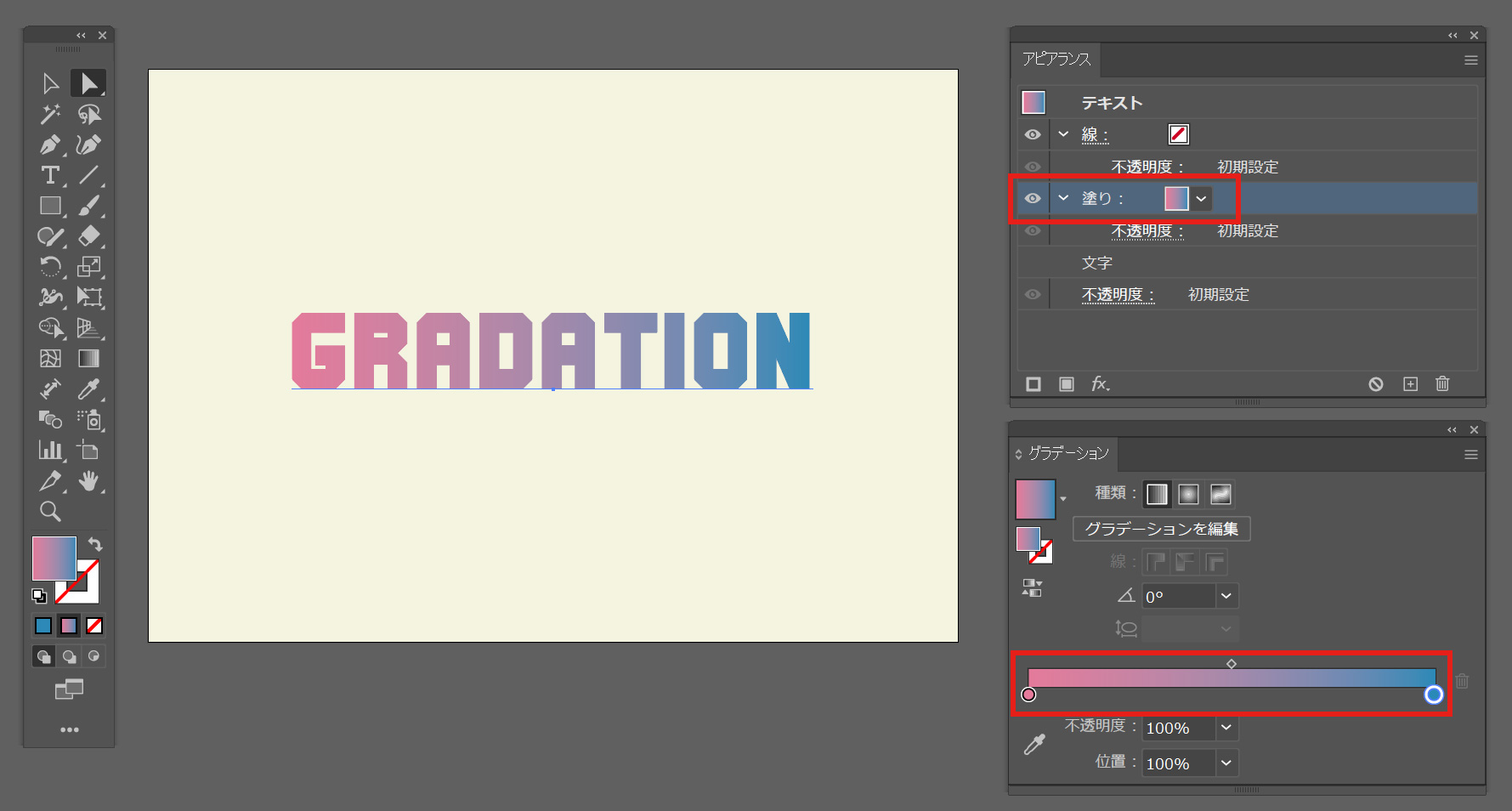Image resolution: width=1512 pixels, height=811 pixels.
Task: Collapse the 塗り fill row chevron
Action: pos(1063,198)
